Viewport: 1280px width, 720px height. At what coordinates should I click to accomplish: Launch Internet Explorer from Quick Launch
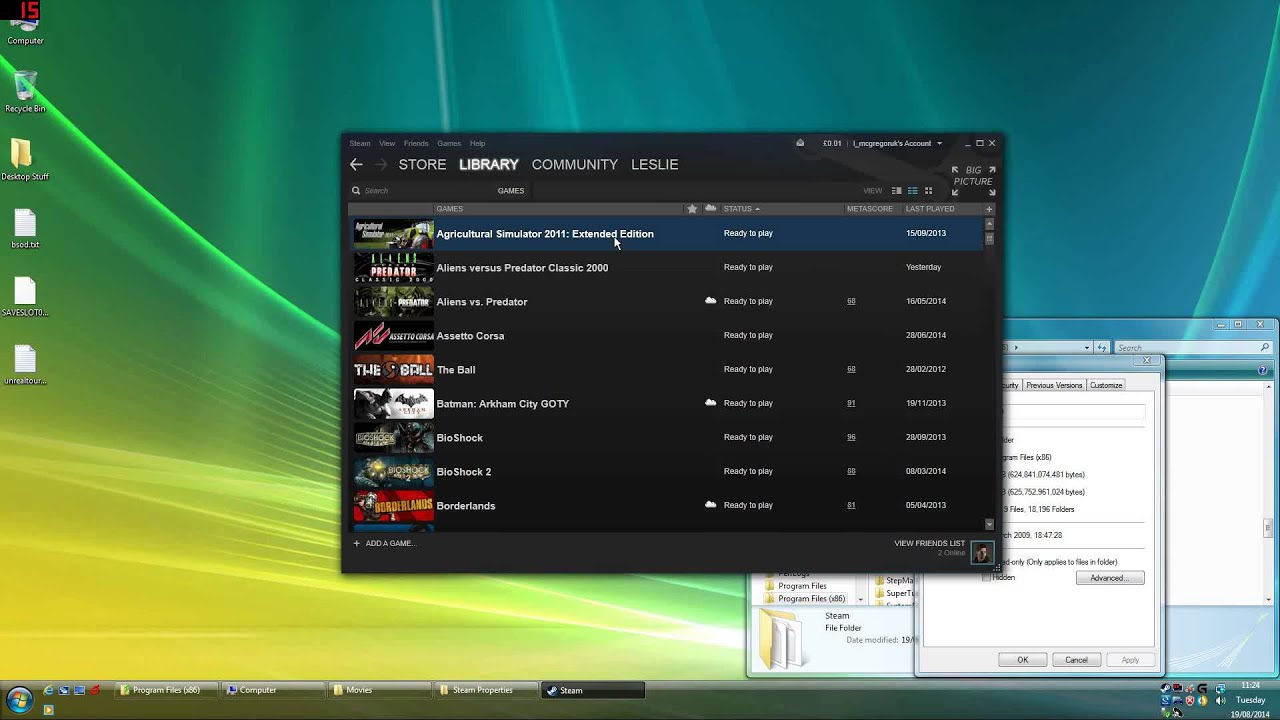[48, 690]
